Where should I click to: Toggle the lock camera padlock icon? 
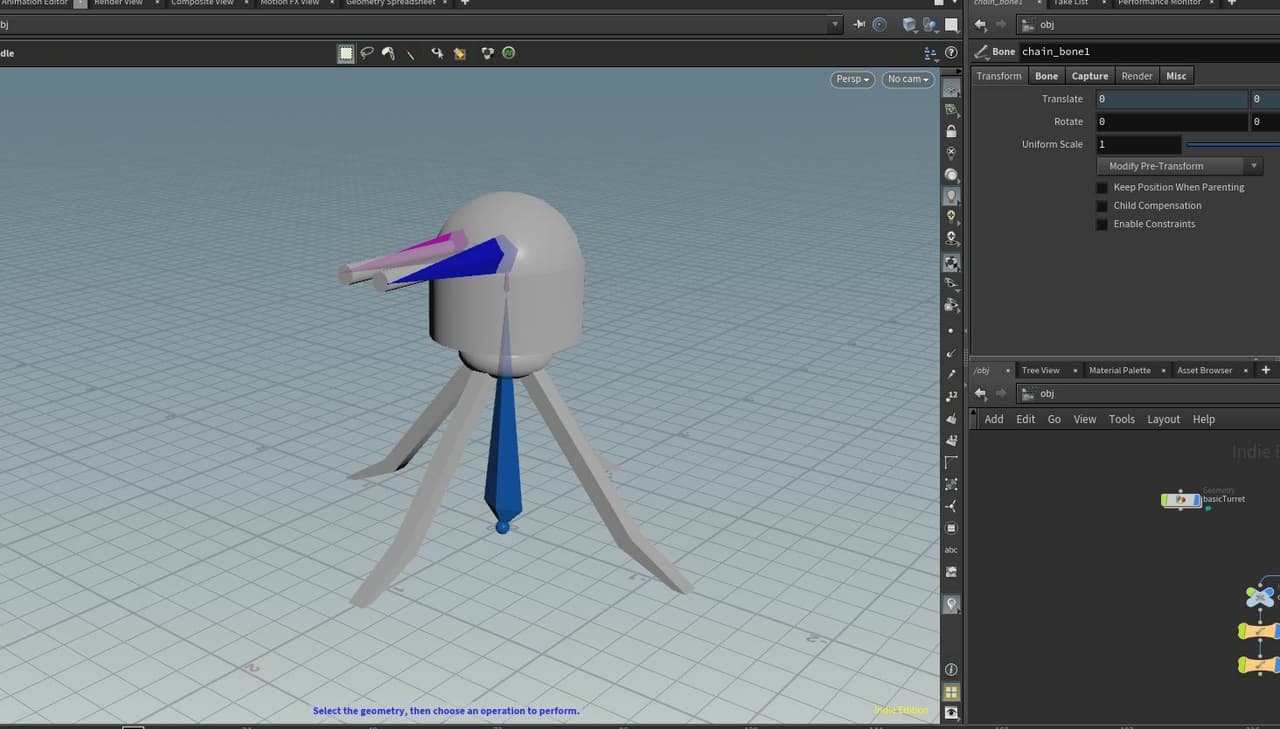pyautogui.click(x=951, y=131)
